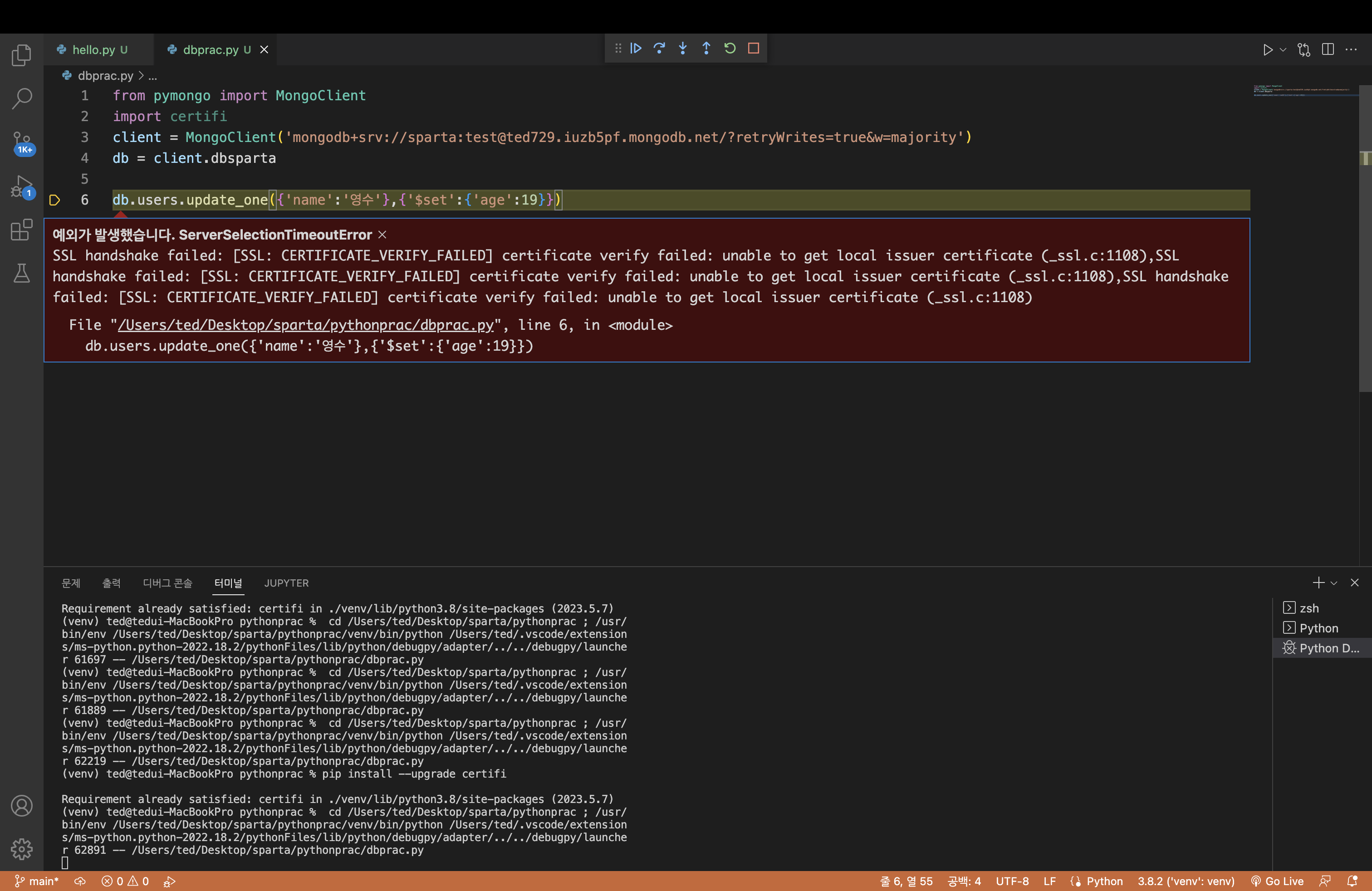This screenshot has width=1372, height=891.
Task: Change indentation via 공백: 4 indicator
Action: point(965,881)
